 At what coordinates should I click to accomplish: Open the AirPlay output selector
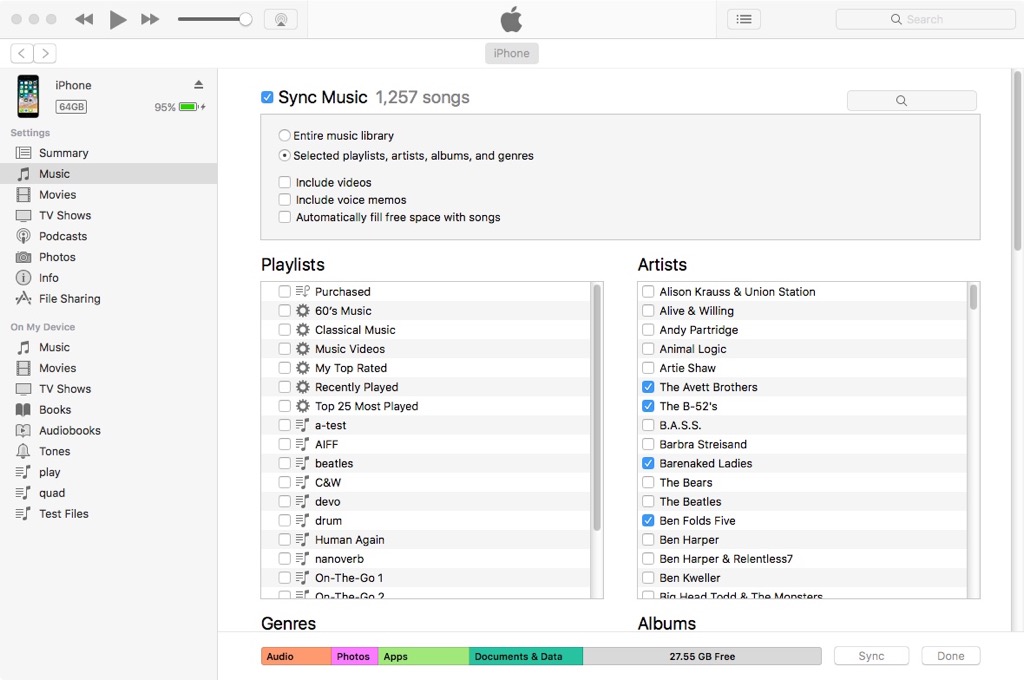280,19
